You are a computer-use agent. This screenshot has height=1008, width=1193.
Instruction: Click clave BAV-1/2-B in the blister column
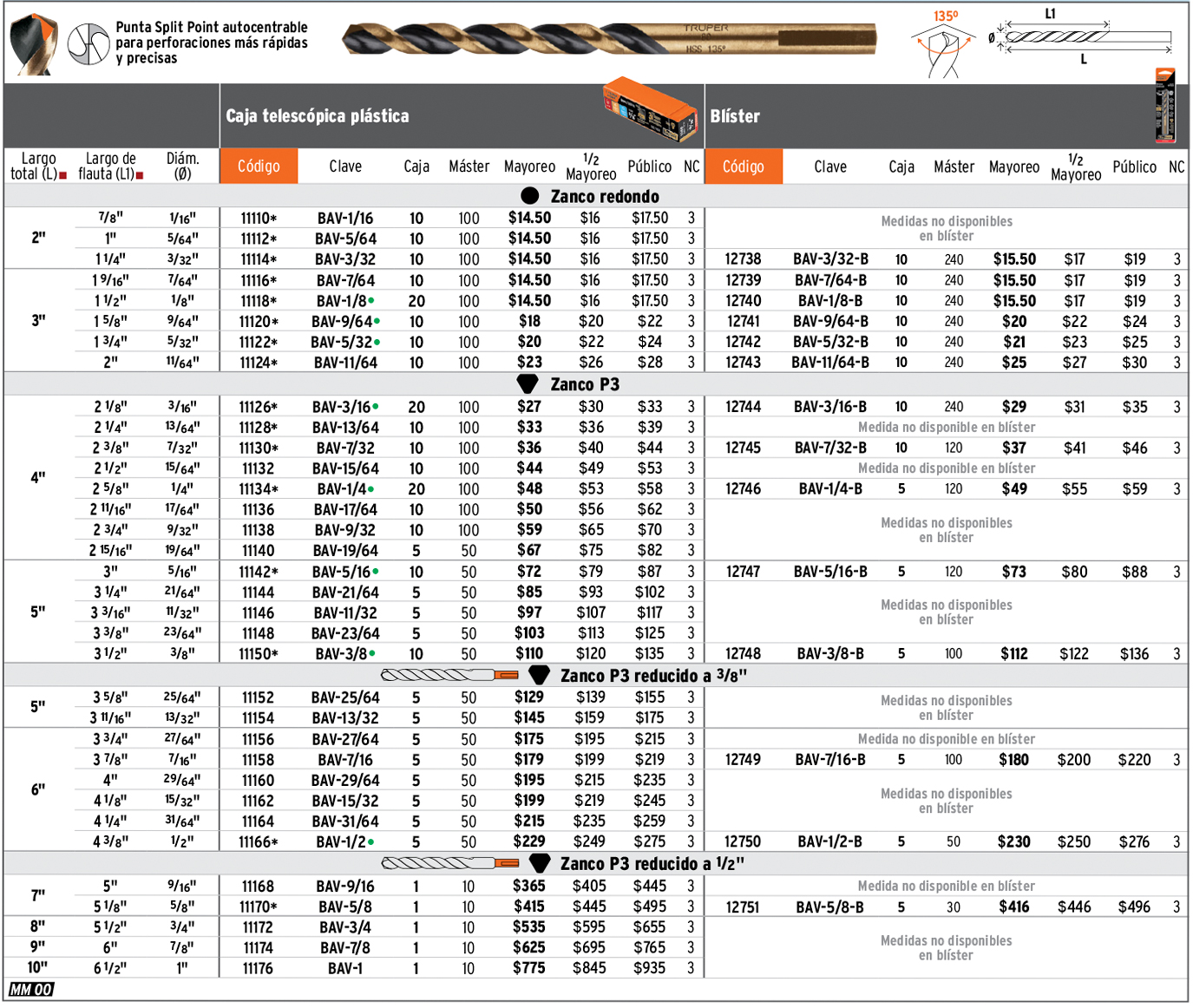pos(829,842)
